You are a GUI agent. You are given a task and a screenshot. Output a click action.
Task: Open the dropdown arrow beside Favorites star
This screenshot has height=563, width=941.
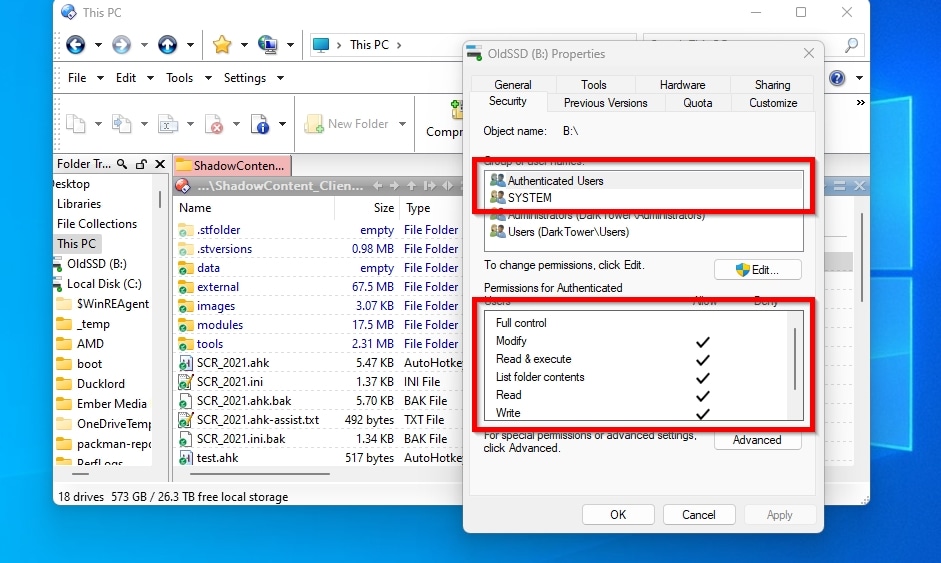[244, 45]
